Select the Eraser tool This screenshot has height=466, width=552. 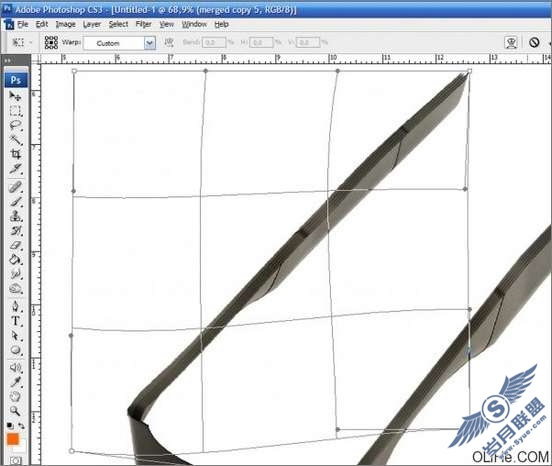click(x=15, y=245)
